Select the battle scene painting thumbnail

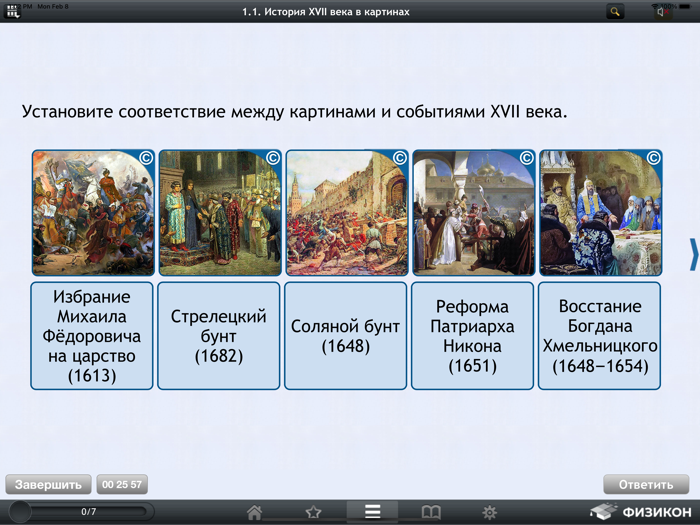(93, 212)
